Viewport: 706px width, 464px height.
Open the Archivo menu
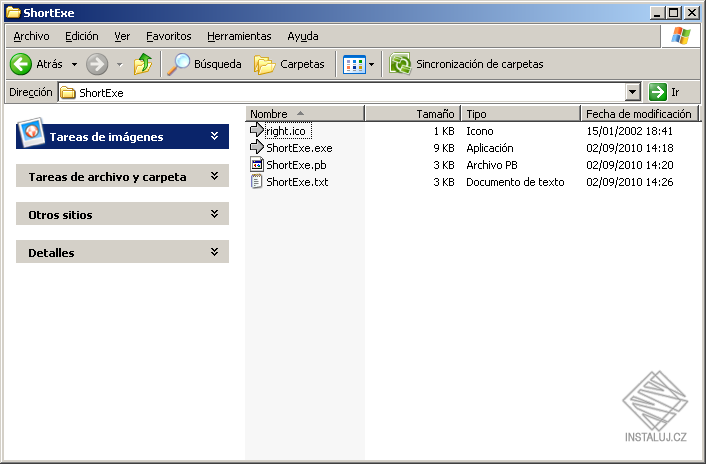pyautogui.click(x=31, y=36)
